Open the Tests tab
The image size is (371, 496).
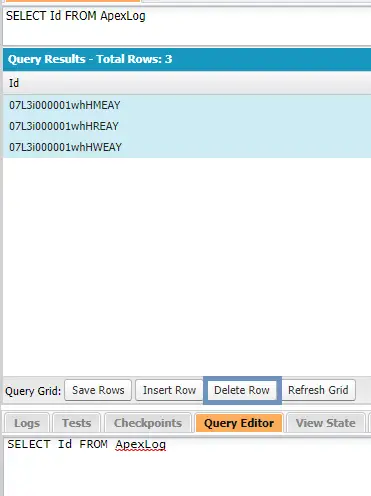[76, 423]
